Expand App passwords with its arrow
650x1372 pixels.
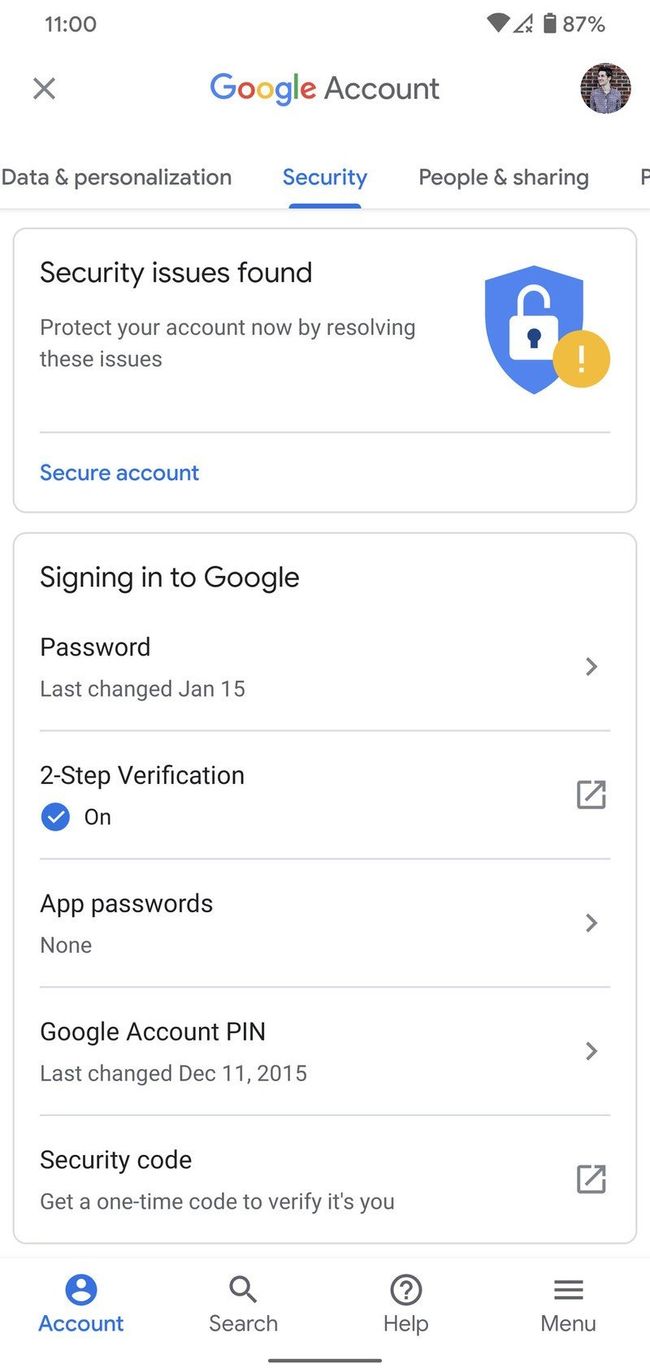pos(591,923)
